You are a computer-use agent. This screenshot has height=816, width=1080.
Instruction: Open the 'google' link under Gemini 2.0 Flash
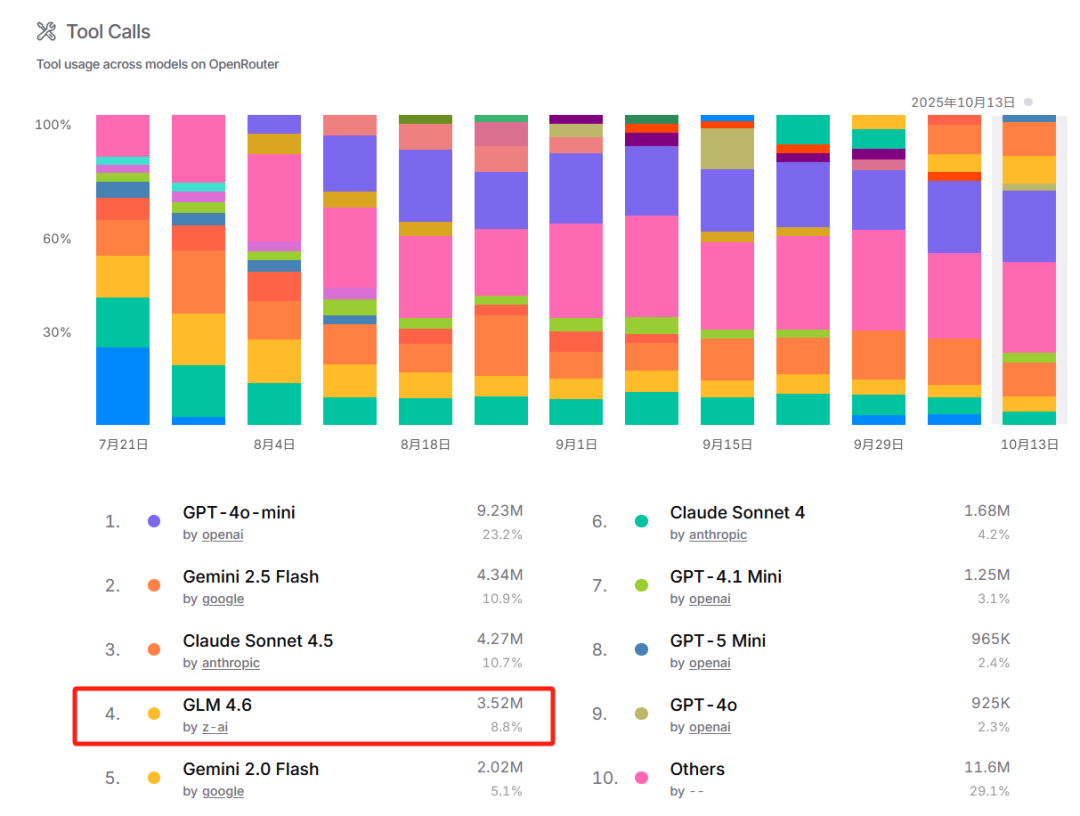tap(222, 791)
